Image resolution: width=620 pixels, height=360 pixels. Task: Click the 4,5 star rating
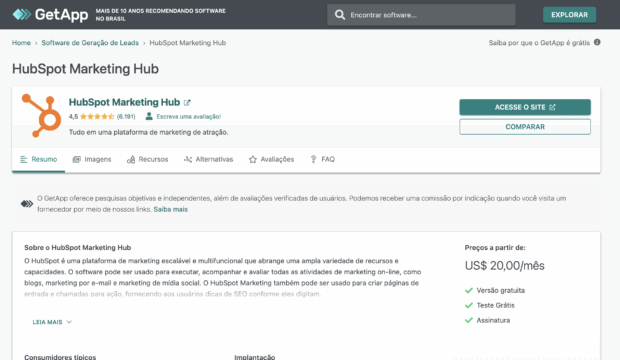tap(92, 116)
